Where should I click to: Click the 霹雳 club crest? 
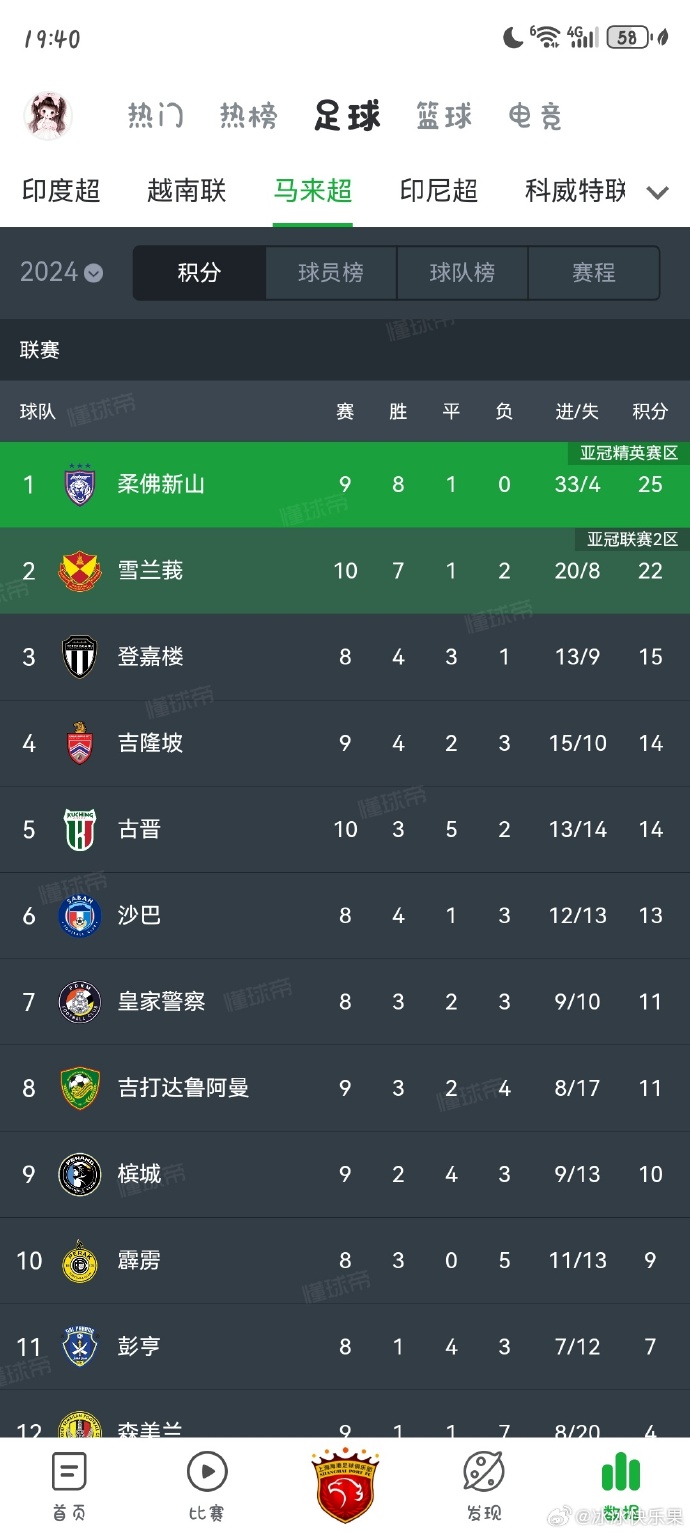(x=80, y=1260)
